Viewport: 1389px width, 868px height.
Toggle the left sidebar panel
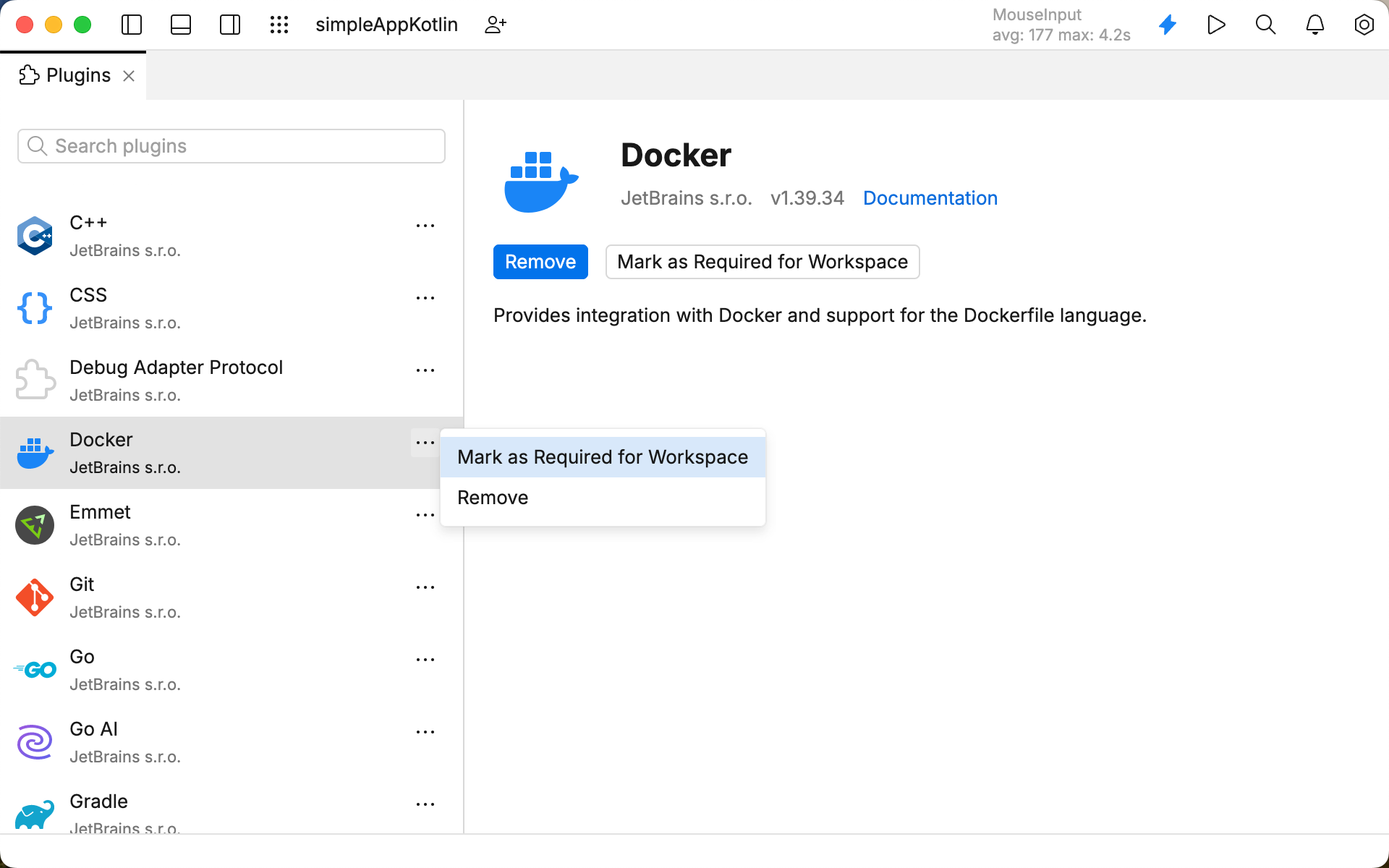coord(131,24)
